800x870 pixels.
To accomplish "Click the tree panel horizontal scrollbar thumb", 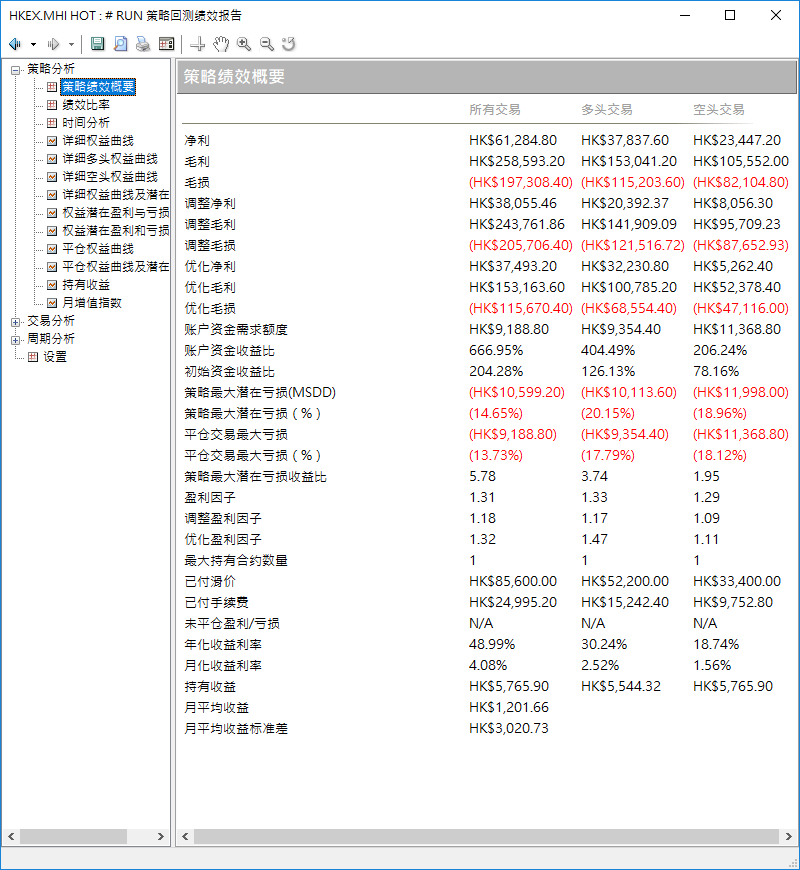I will (73, 836).
